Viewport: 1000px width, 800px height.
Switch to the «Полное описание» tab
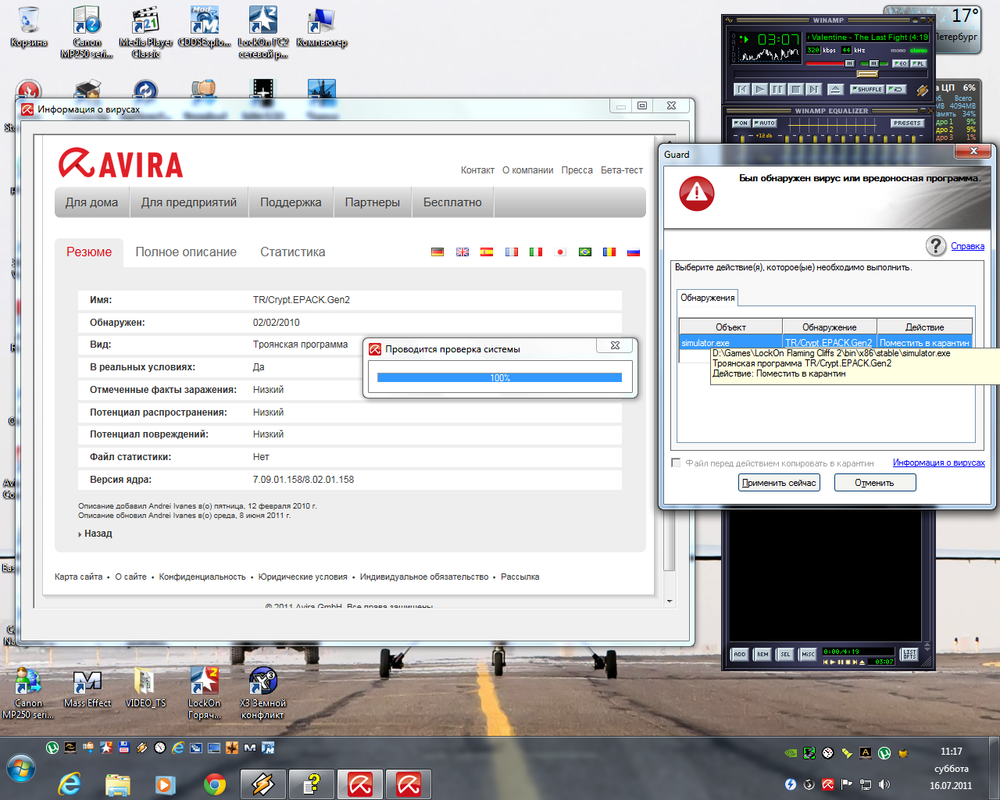coord(186,252)
